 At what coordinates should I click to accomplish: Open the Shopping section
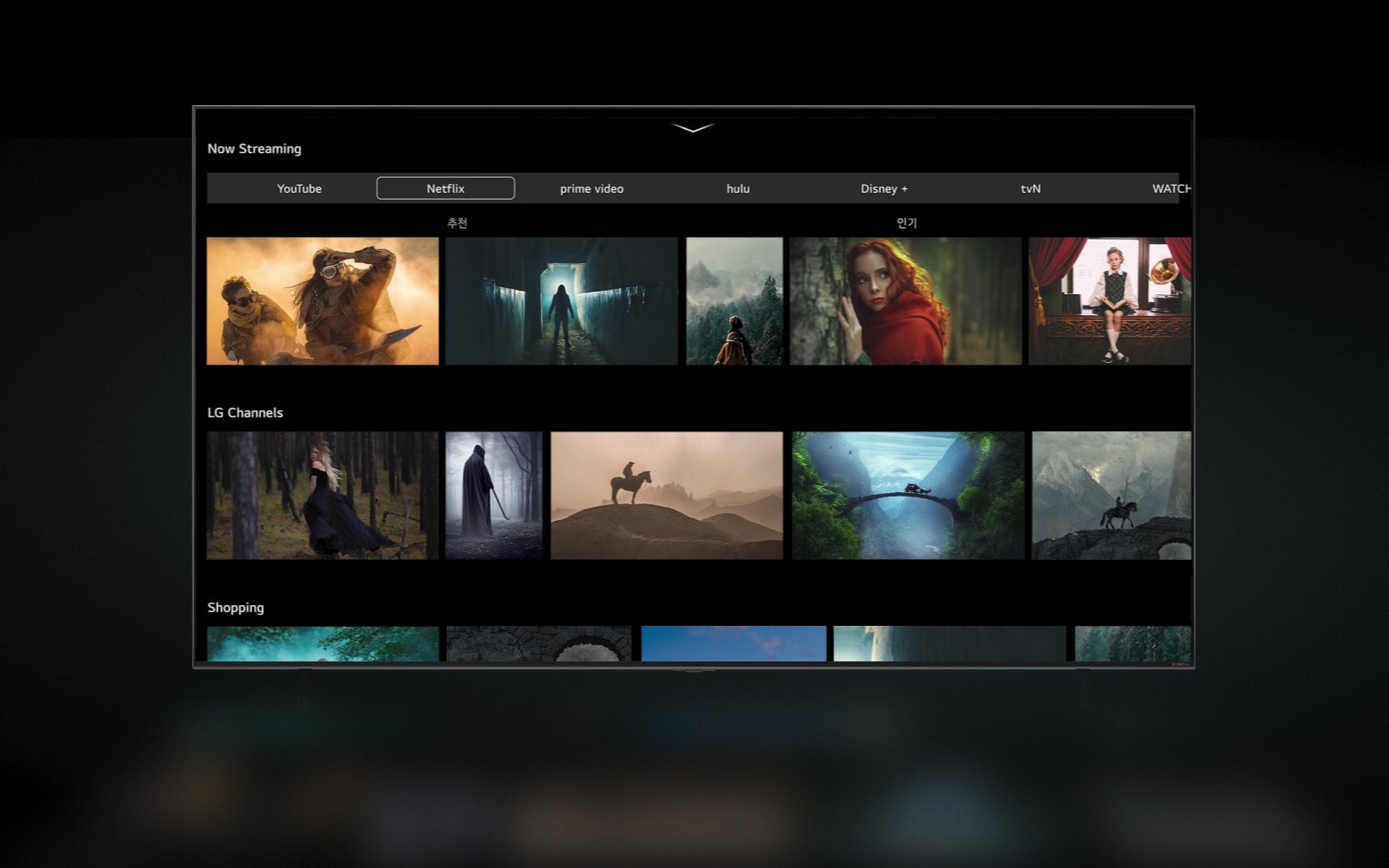(236, 607)
